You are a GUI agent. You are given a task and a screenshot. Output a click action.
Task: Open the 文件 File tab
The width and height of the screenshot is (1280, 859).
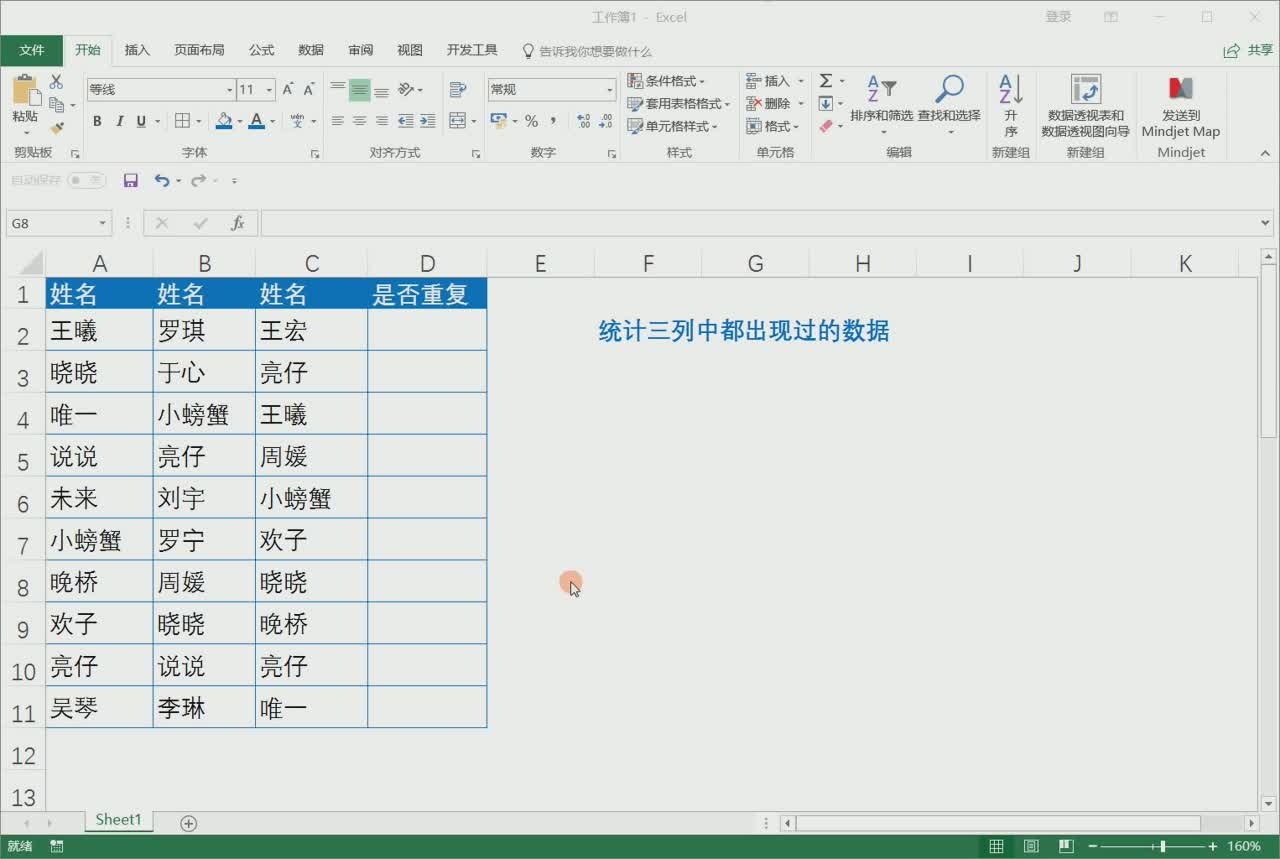coord(32,50)
